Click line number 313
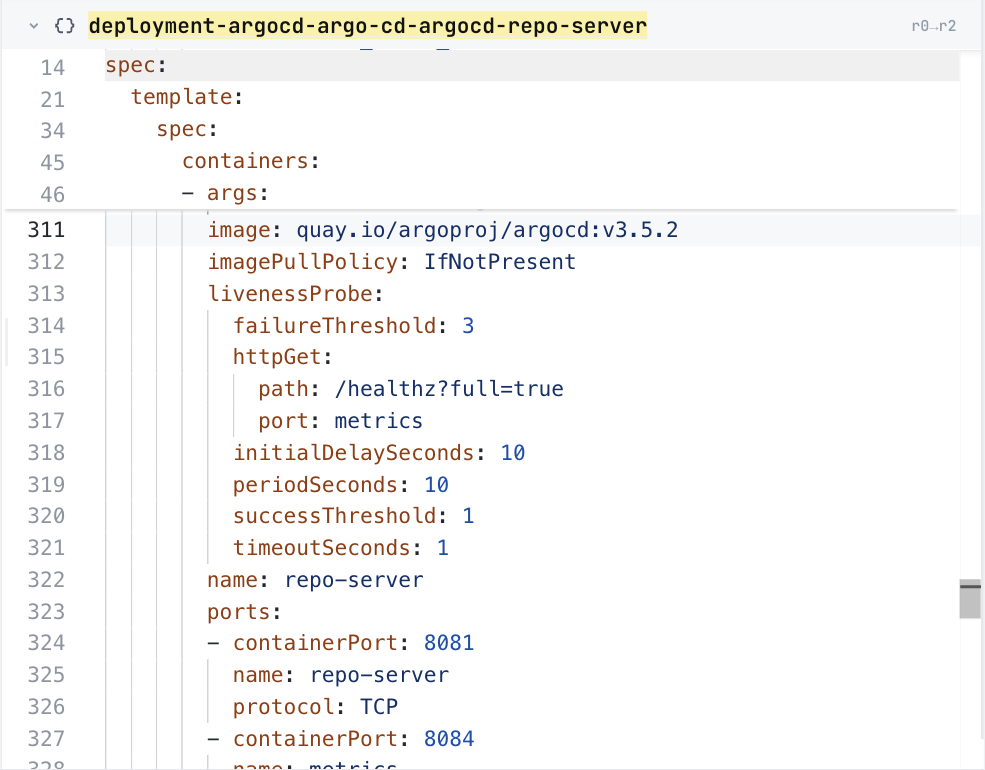 coord(46,294)
